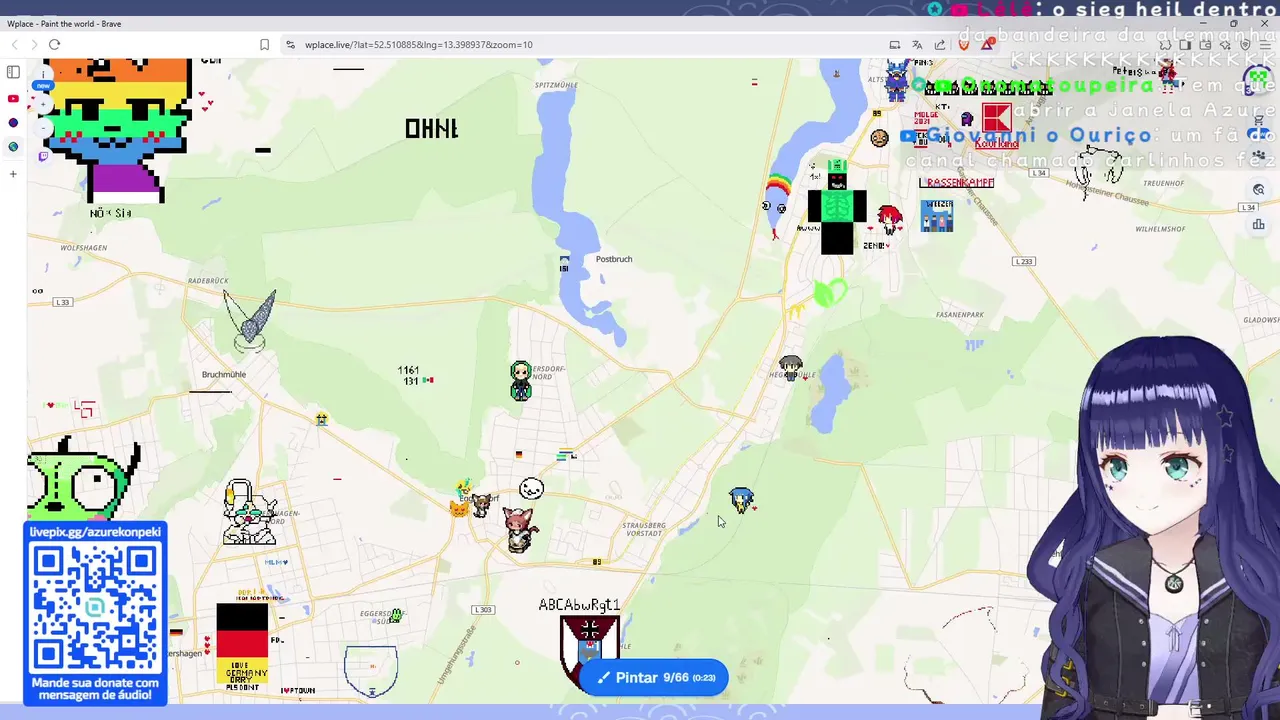Open YouTube from the Brave sidebar
This screenshot has height=720, width=1280.
(x=13, y=98)
